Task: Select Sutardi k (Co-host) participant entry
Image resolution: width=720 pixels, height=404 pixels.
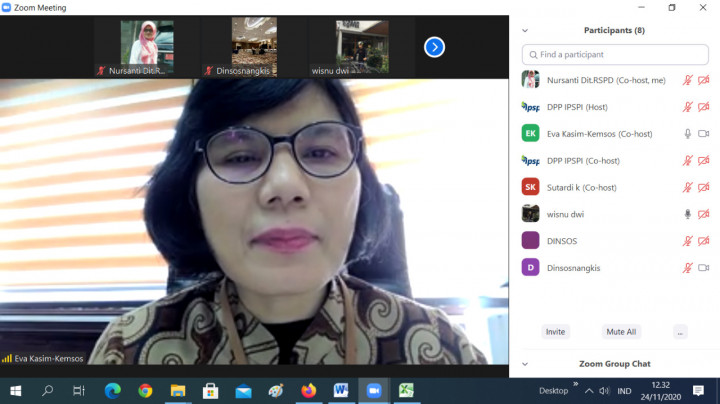Action: tap(581, 187)
